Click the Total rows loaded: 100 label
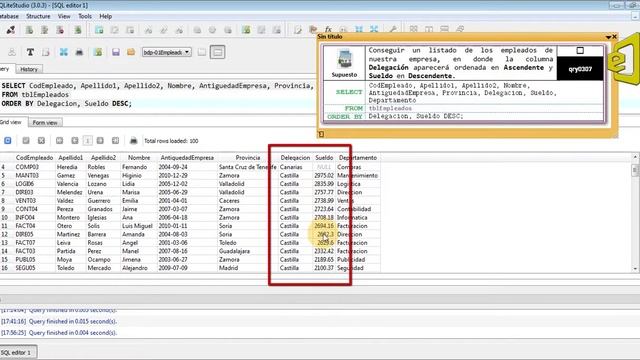The height and width of the screenshot is (360, 640). tap(171, 141)
